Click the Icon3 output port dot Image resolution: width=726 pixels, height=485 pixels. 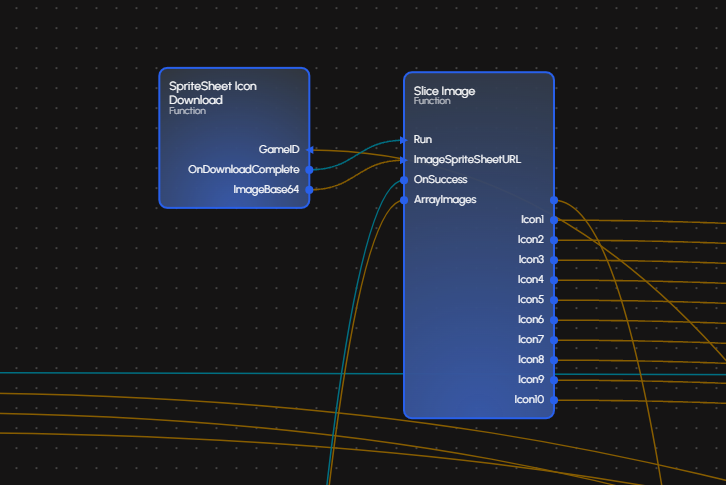click(554, 260)
